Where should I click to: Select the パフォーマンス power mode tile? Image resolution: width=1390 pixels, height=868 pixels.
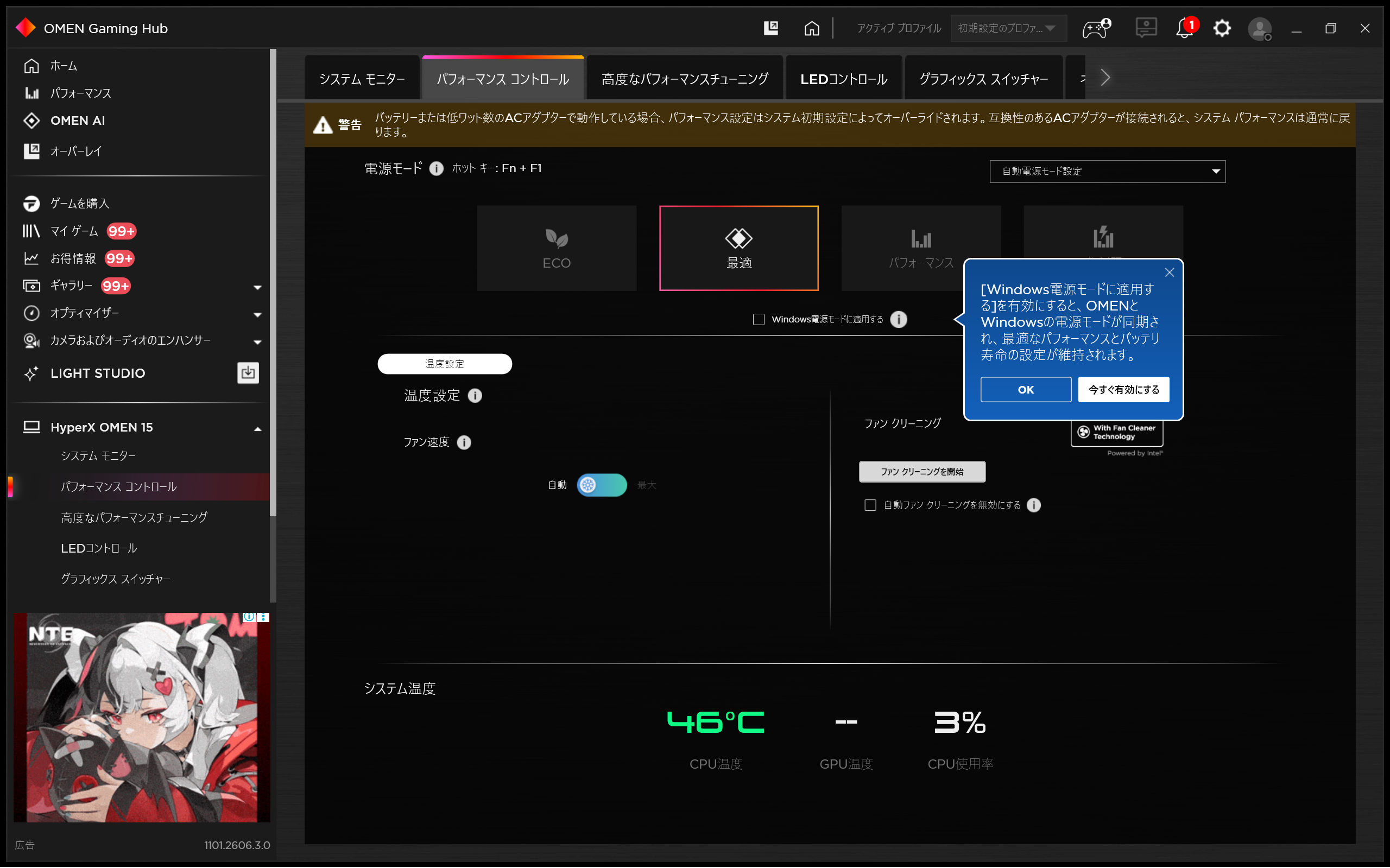click(921, 248)
